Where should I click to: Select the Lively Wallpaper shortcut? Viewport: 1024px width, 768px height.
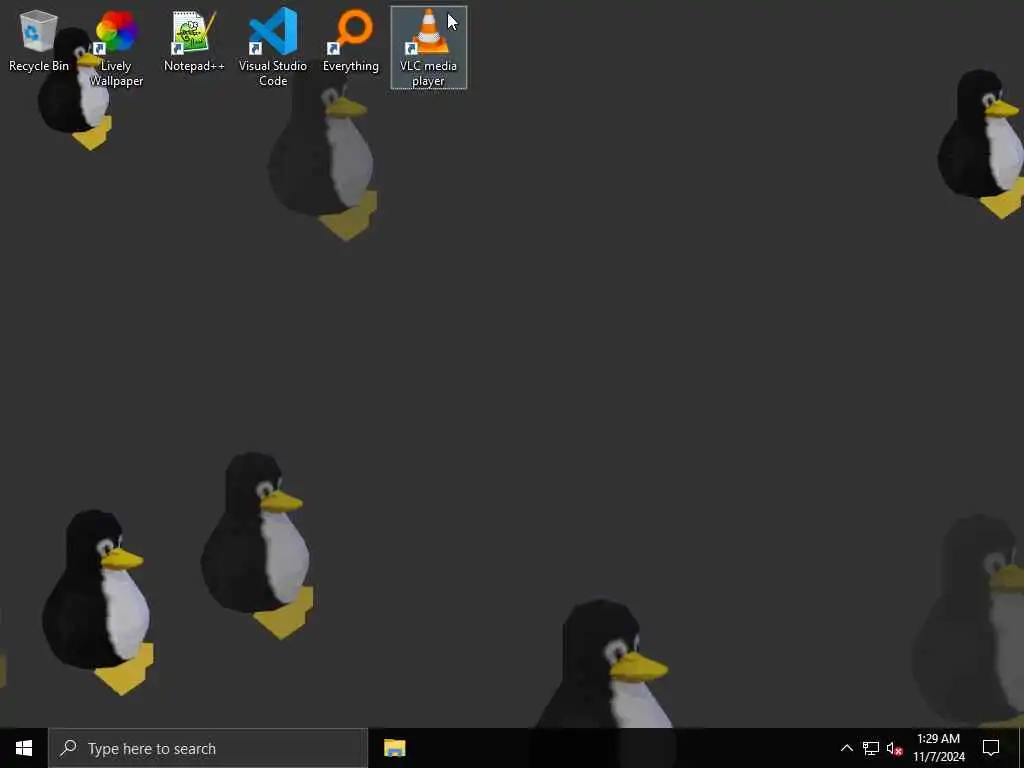point(116,48)
